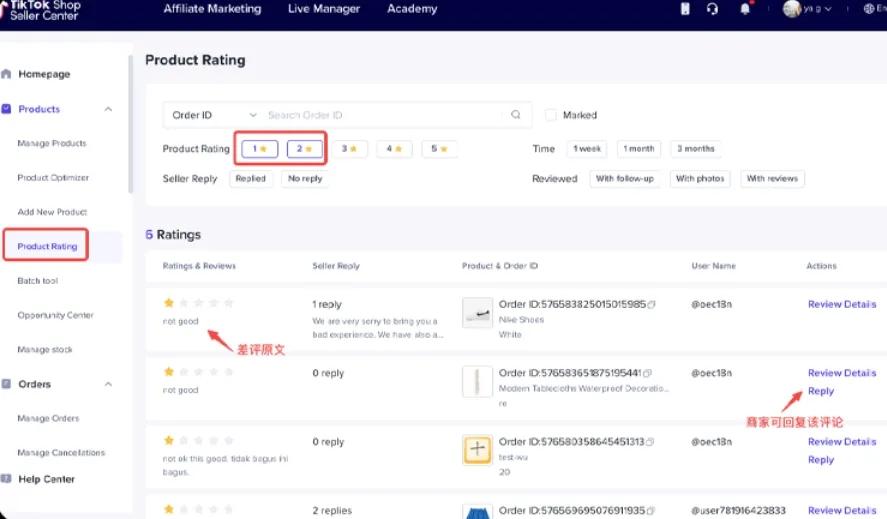Enable the Marked checkbox
This screenshot has height=519, width=887.
(x=551, y=115)
